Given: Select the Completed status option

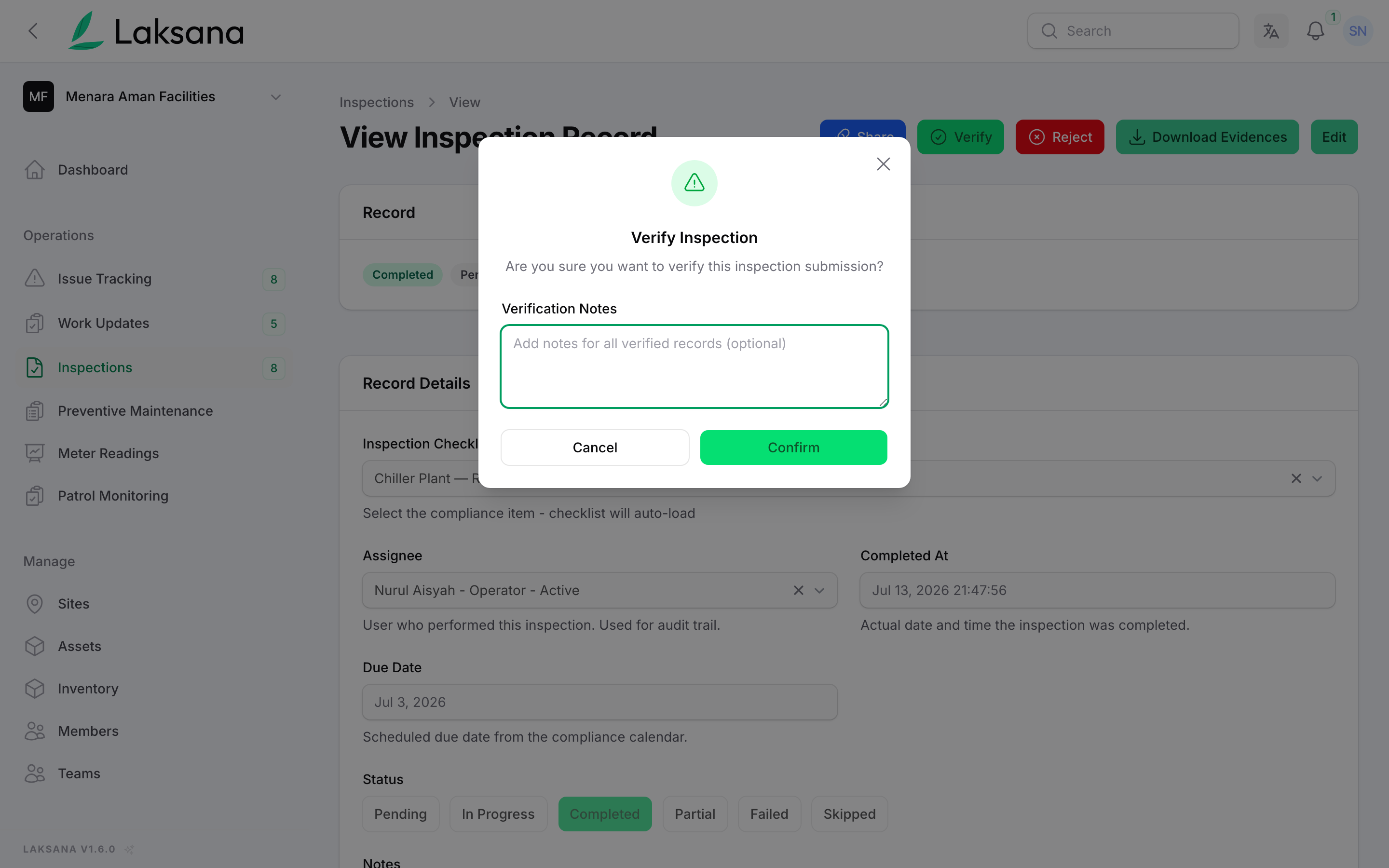Looking at the screenshot, I should coord(605,814).
